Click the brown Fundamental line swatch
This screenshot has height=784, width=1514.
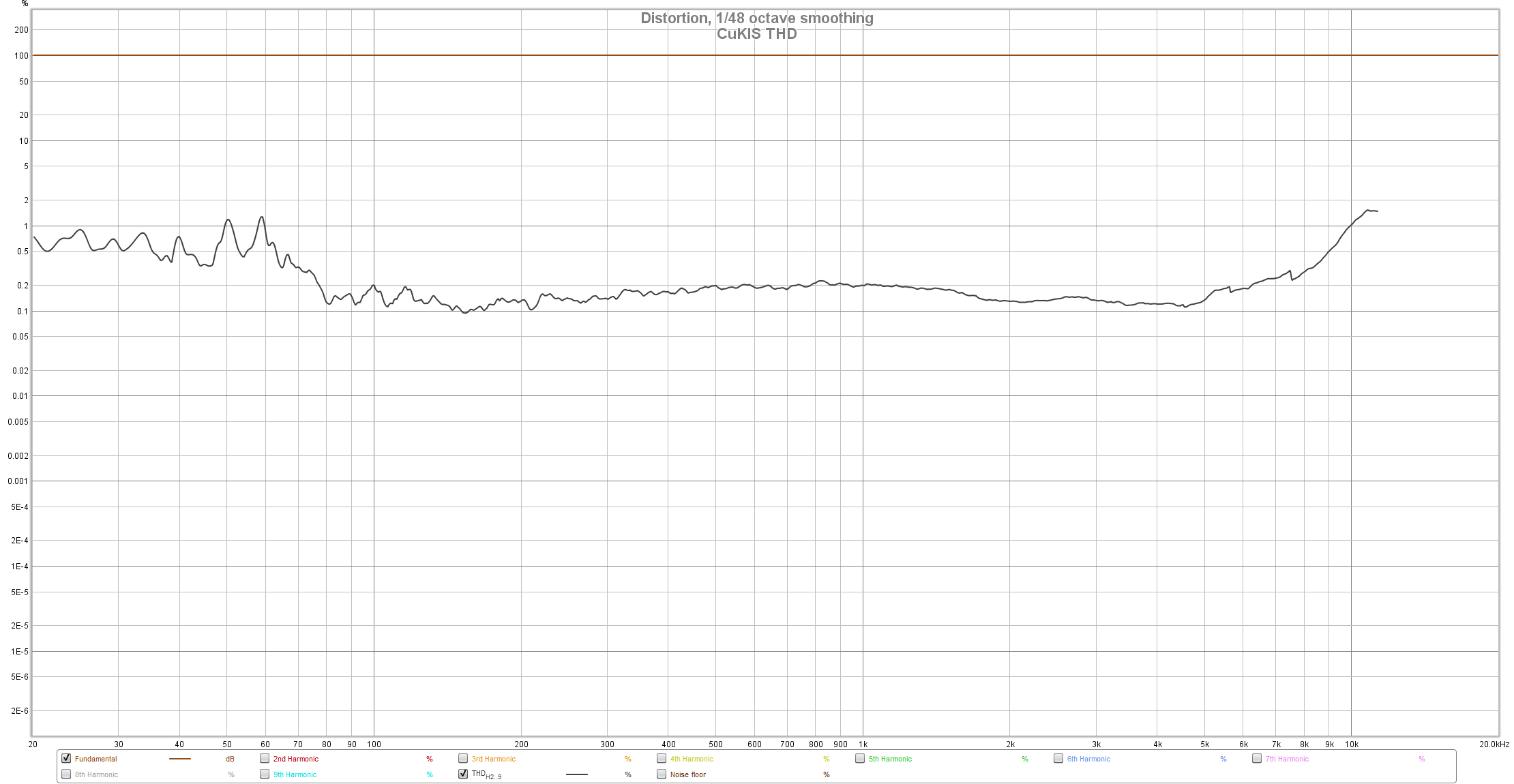(x=180, y=759)
